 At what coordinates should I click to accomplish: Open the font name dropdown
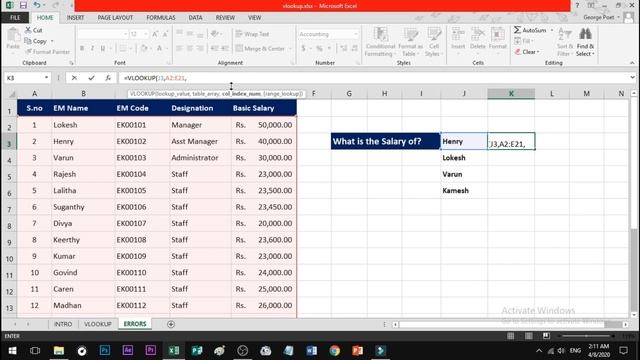[125, 34]
